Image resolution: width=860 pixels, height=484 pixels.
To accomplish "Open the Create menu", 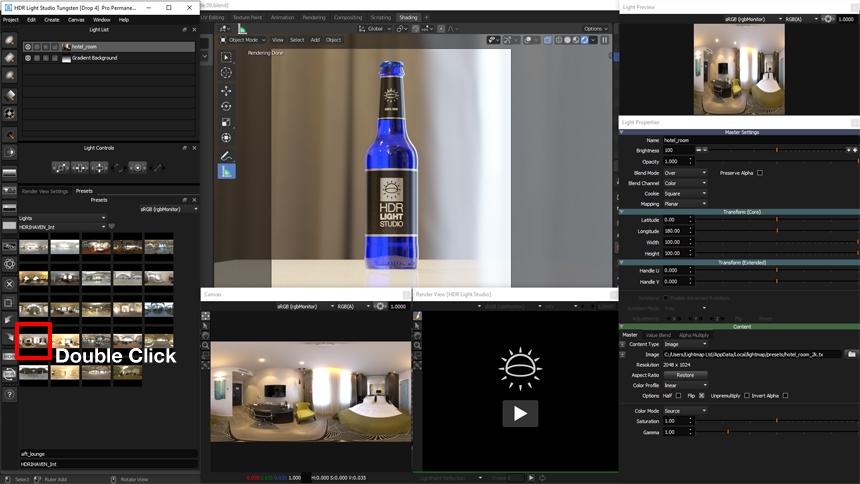I will coord(52,20).
